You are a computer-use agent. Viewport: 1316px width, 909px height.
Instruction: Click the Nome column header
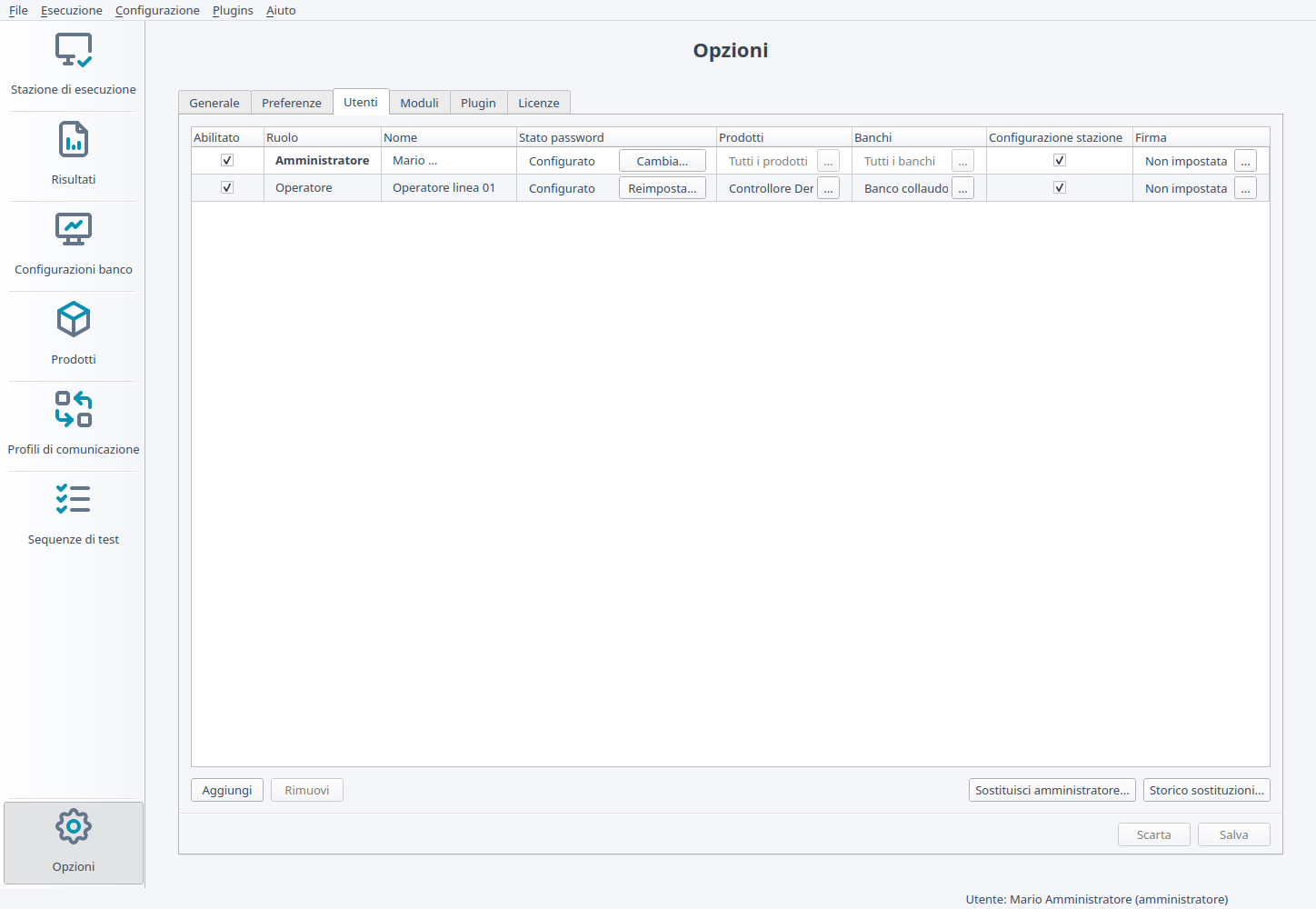click(x=449, y=137)
